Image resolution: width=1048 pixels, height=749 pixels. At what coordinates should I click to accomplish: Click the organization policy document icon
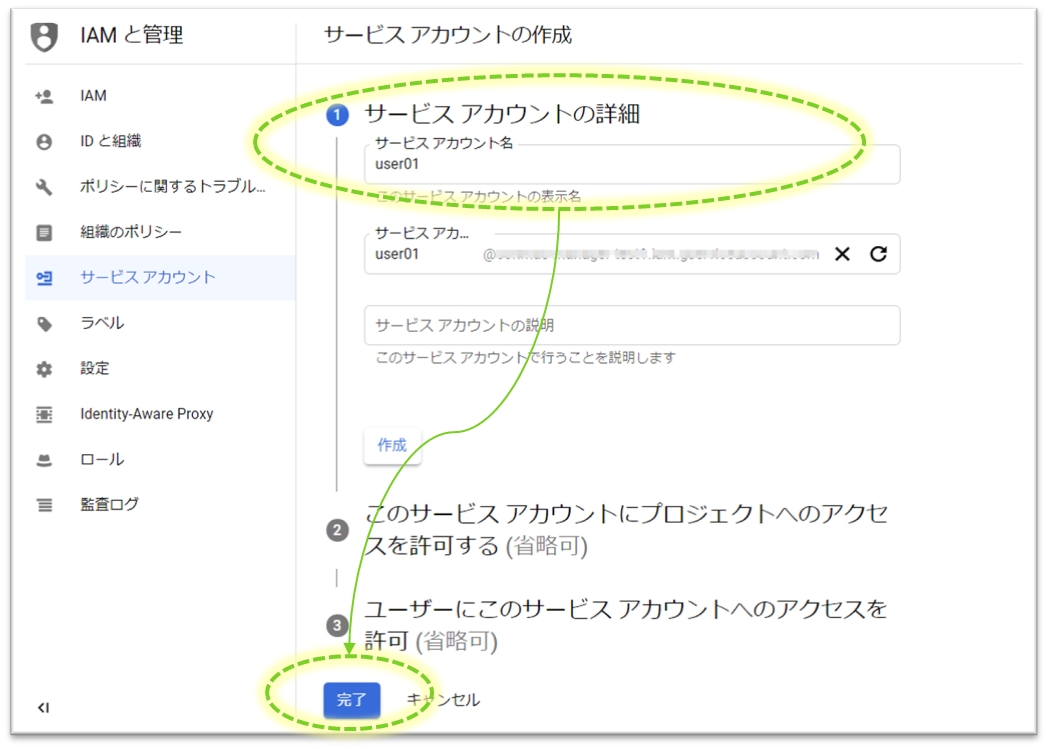[44, 233]
